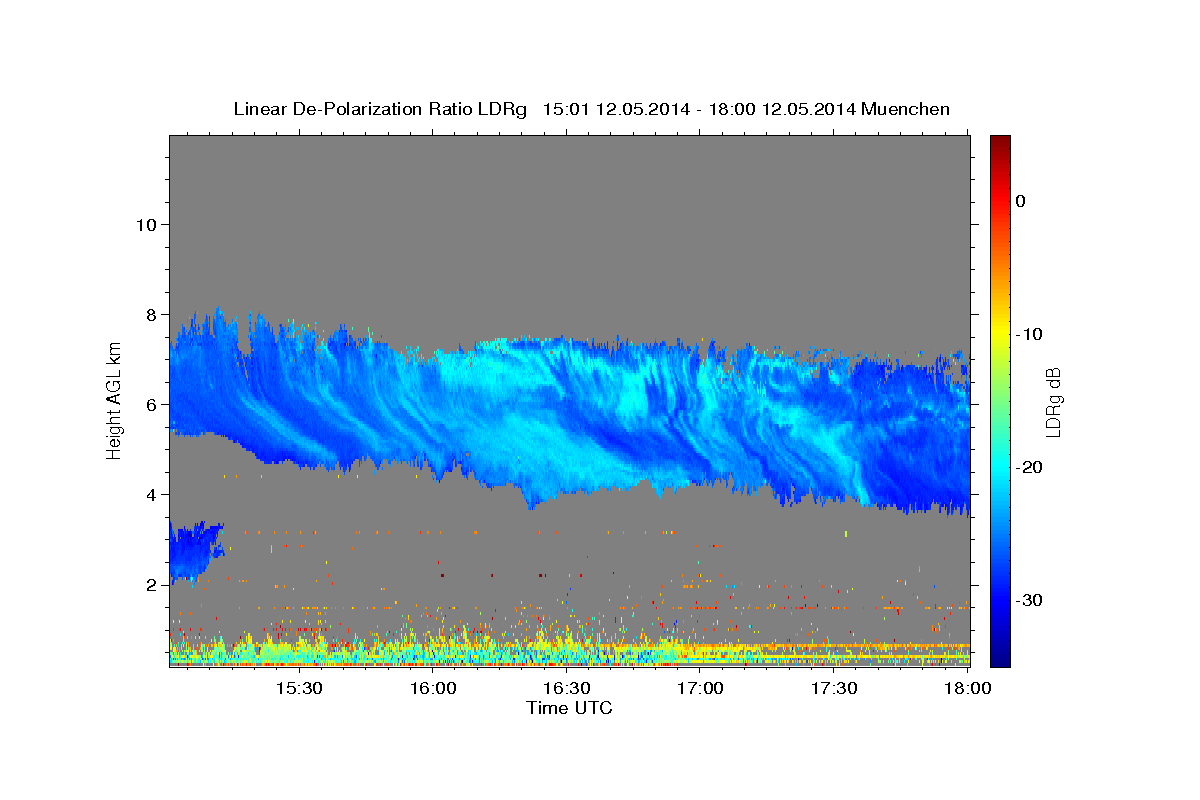1200x800 pixels.
Task: Click the colorbar value -10
Action: (1028, 334)
